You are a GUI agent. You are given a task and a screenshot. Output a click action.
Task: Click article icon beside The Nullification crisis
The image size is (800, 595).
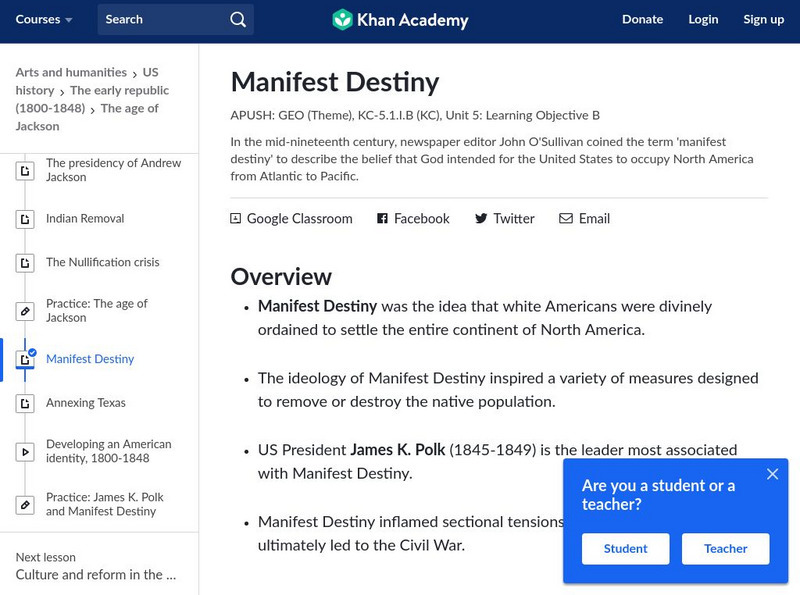pos(24,263)
